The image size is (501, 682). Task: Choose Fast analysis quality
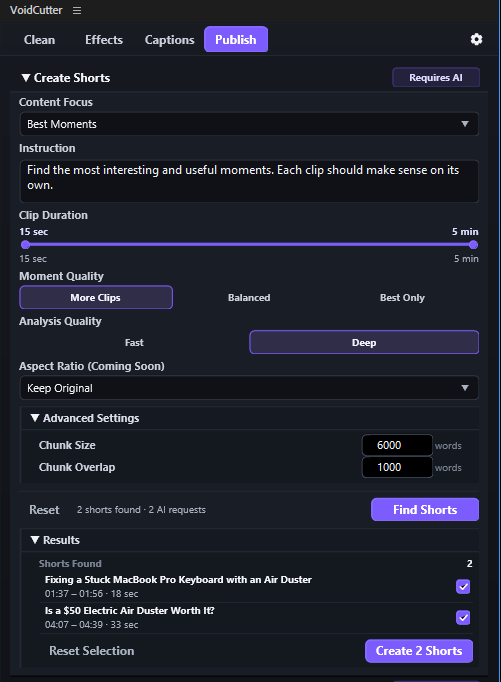[x=134, y=342]
